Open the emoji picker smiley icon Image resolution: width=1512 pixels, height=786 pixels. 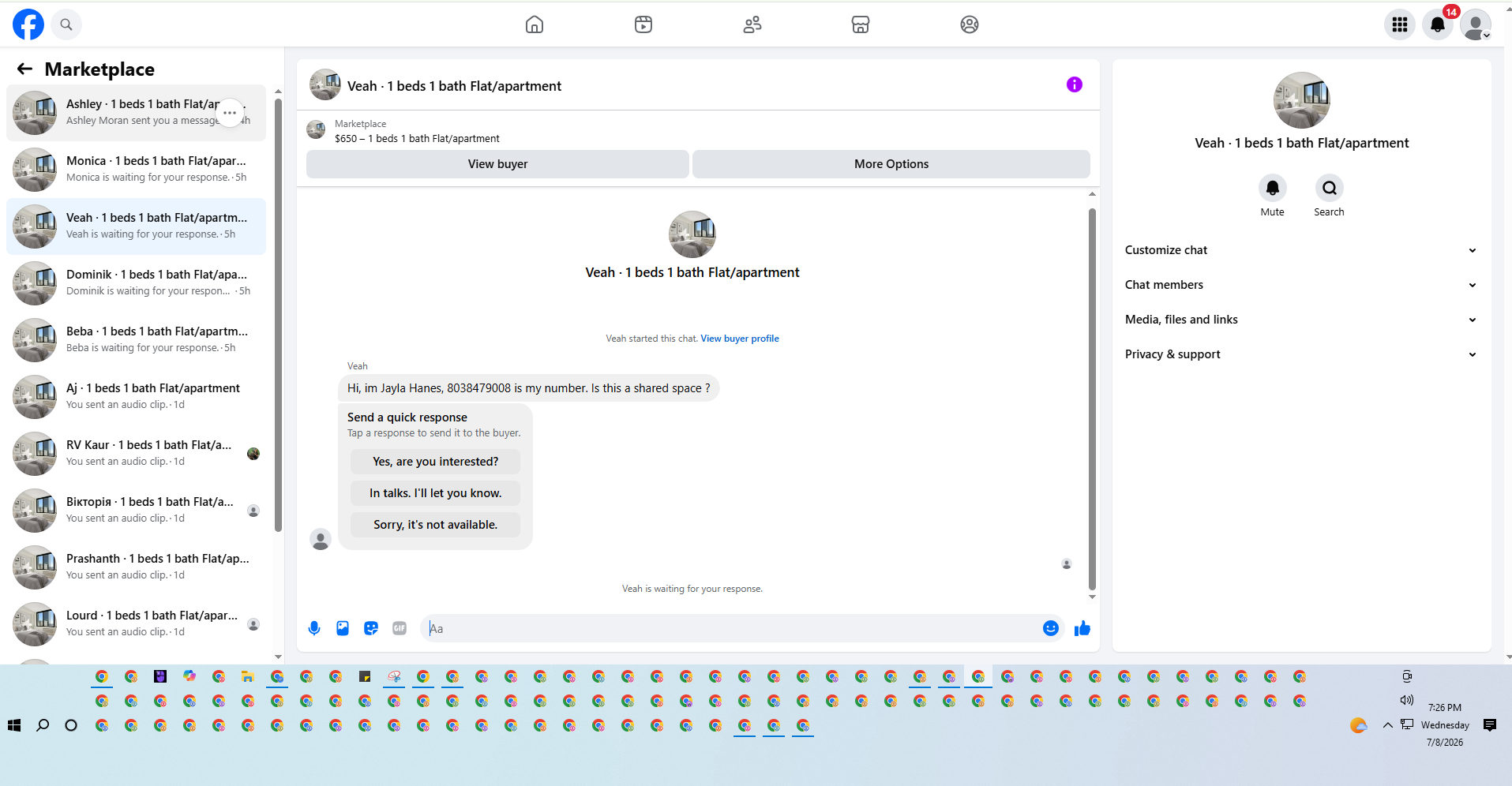1051,628
